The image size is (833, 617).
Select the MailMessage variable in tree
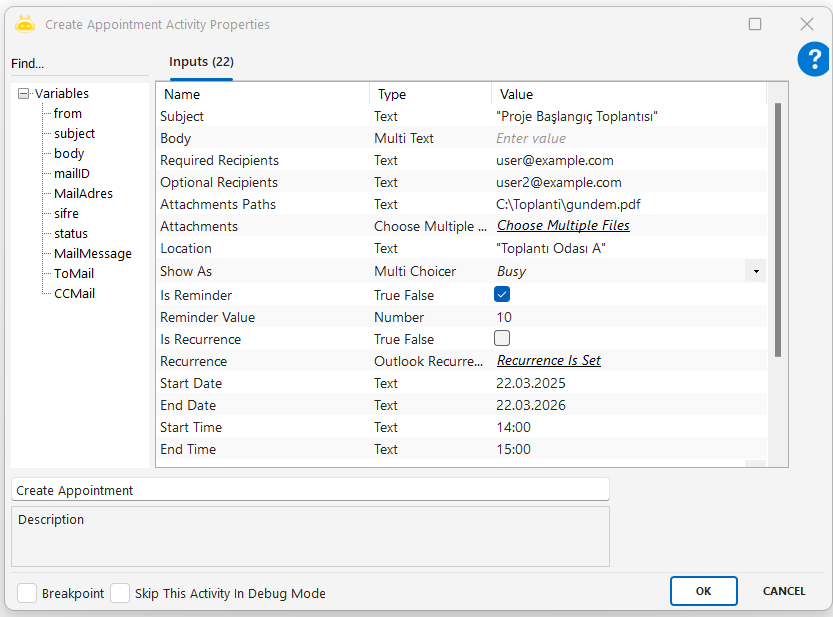[92, 254]
